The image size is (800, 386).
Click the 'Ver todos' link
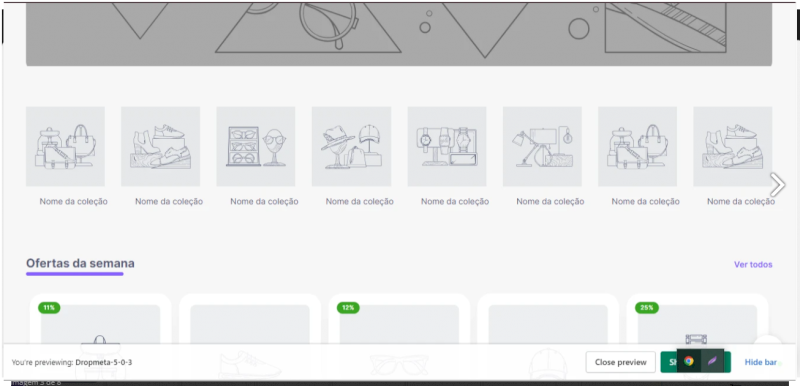(753, 265)
